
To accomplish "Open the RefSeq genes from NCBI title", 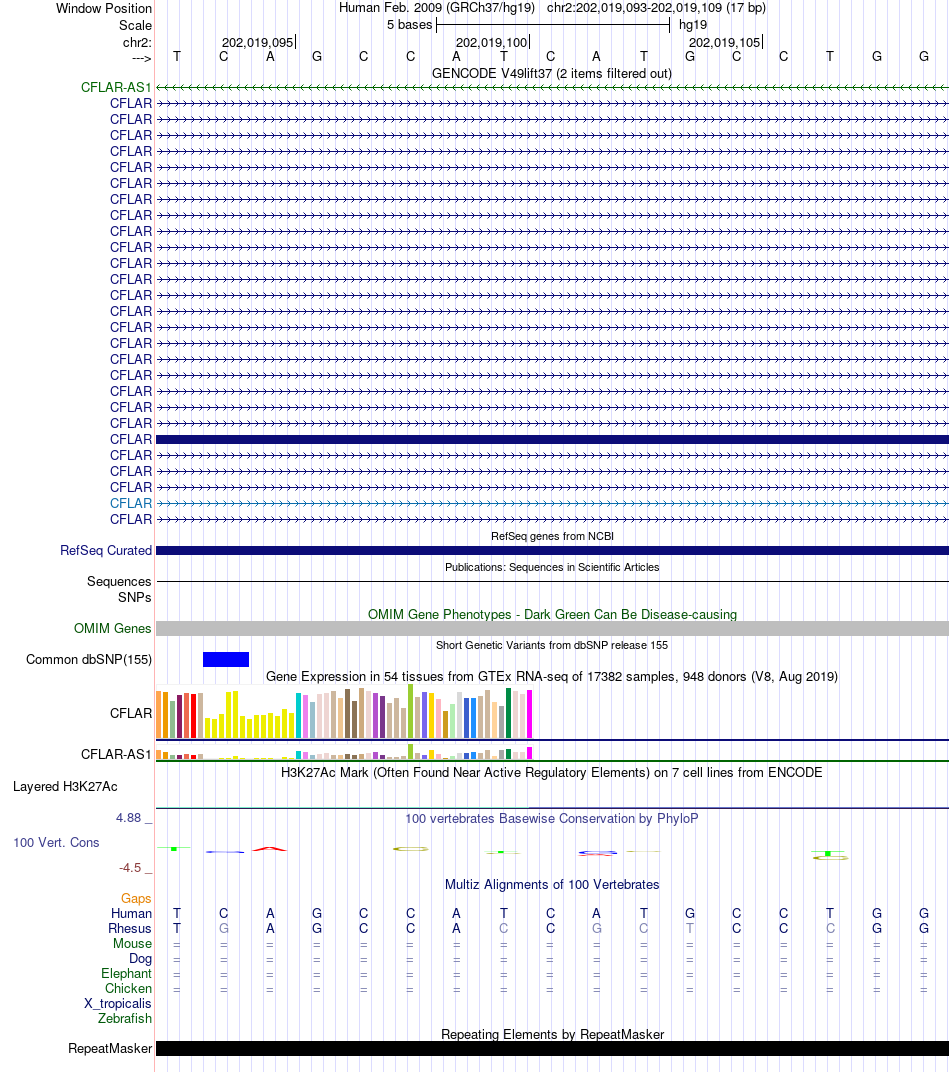I will 552,536.
